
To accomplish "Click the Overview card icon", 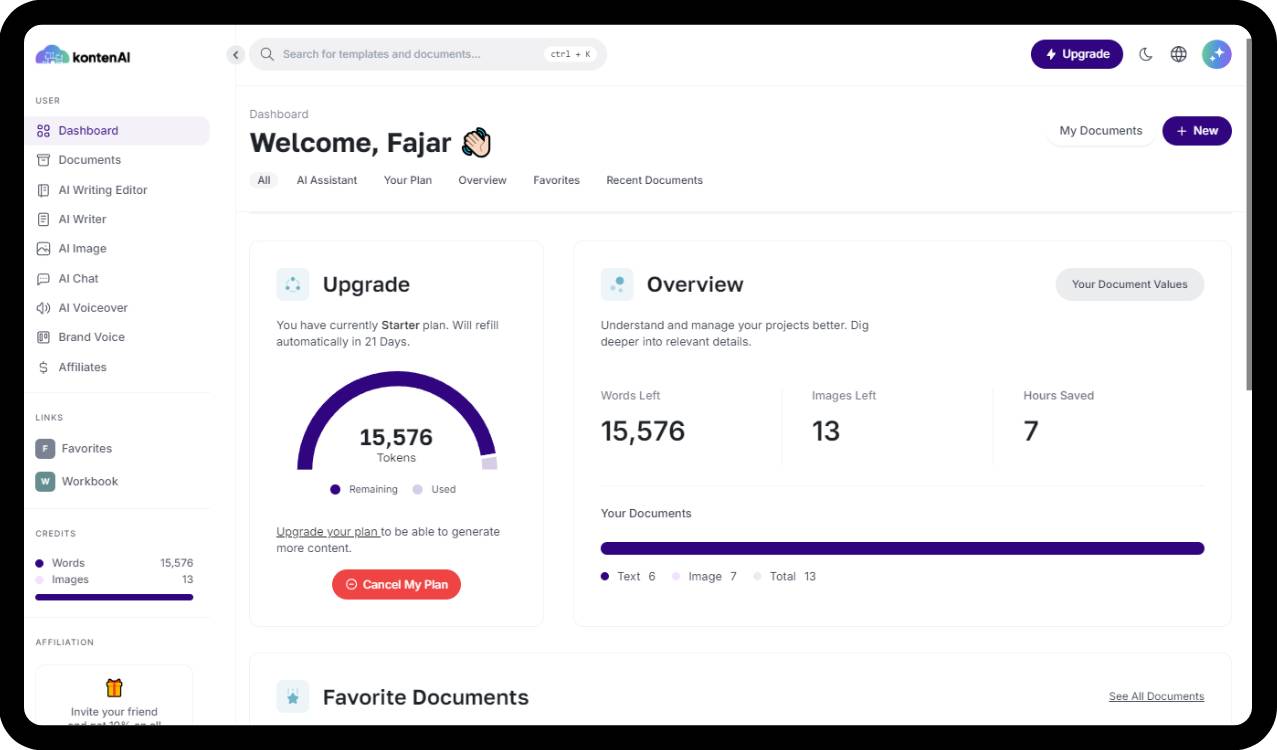I will pyautogui.click(x=617, y=284).
